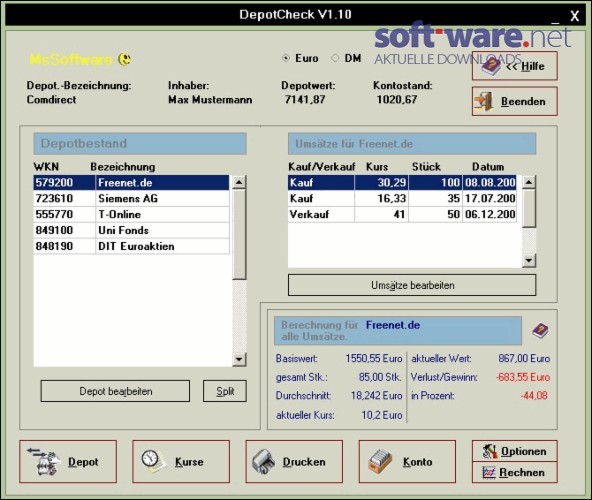Select the DM currency radio button
This screenshot has width=592, height=500.
coord(335,58)
